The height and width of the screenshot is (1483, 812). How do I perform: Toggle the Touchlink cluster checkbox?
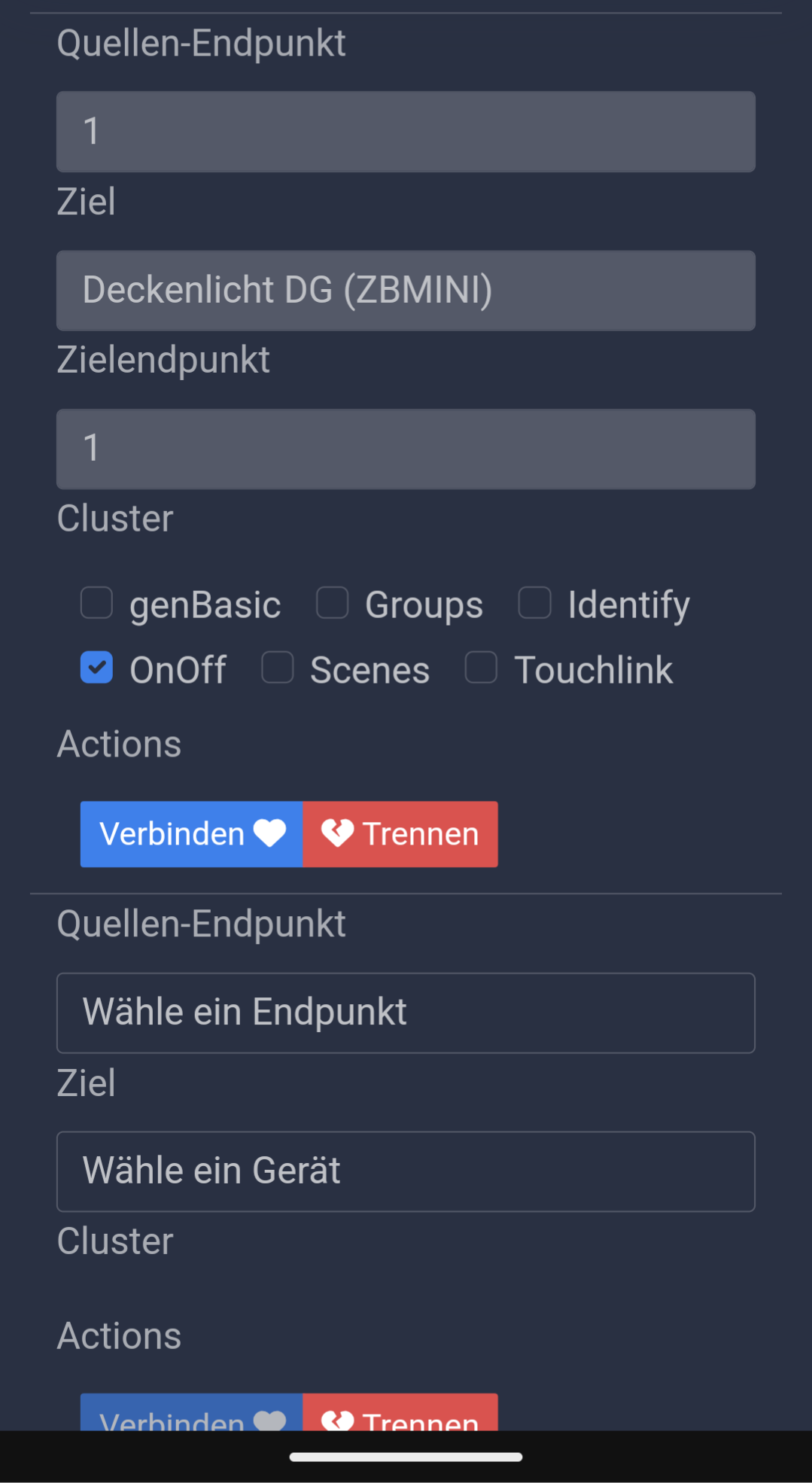(481, 668)
